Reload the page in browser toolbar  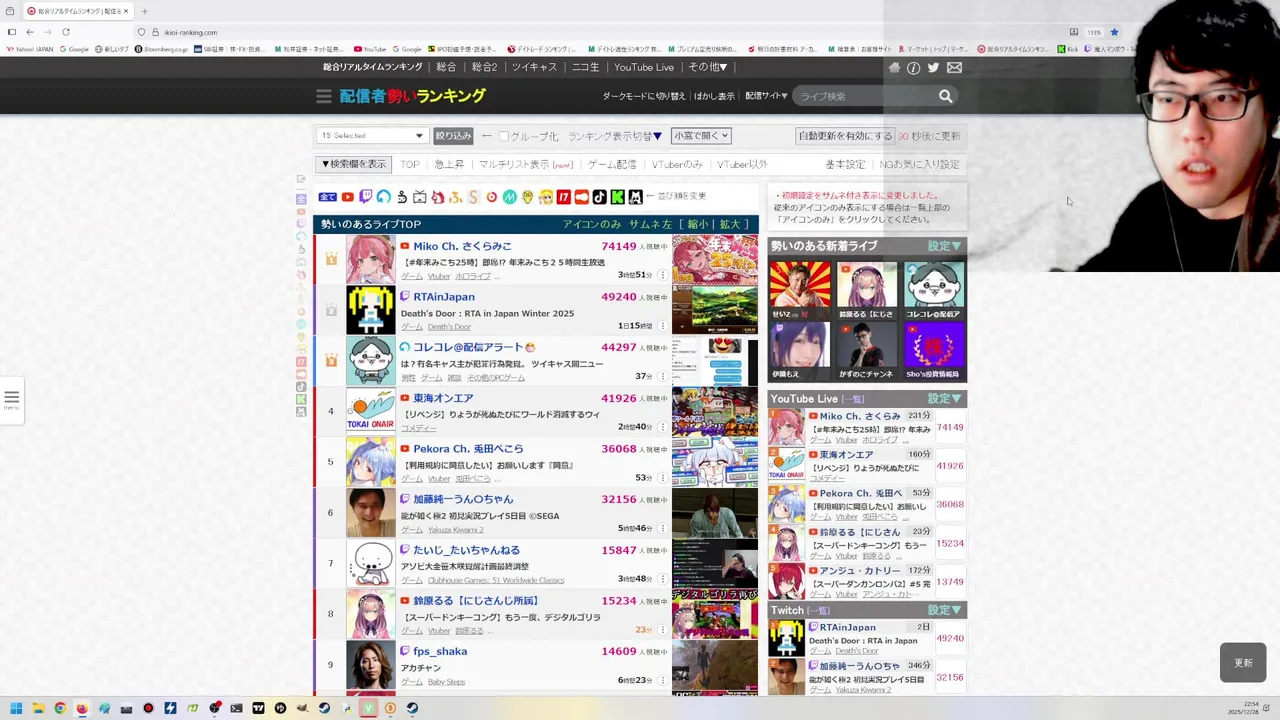(x=66, y=32)
